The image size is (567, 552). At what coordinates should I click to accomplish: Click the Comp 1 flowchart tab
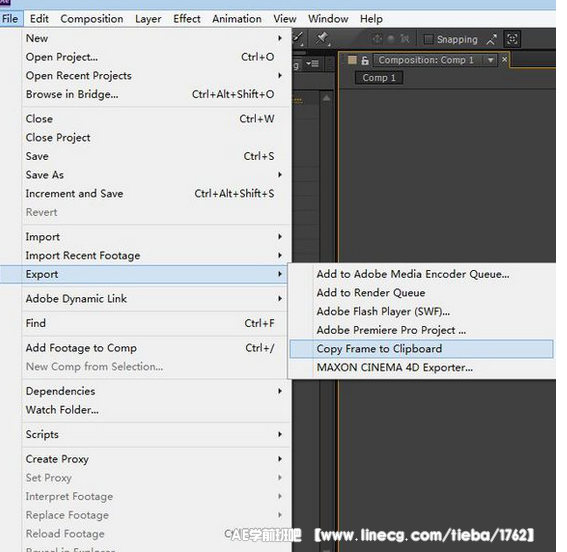(379, 78)
